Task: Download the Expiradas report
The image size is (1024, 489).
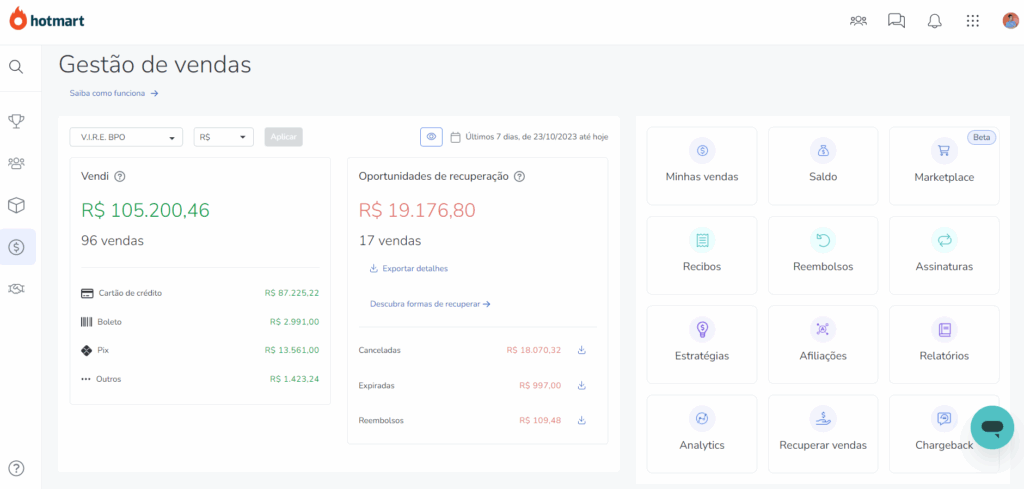Action: coord(582,385)
